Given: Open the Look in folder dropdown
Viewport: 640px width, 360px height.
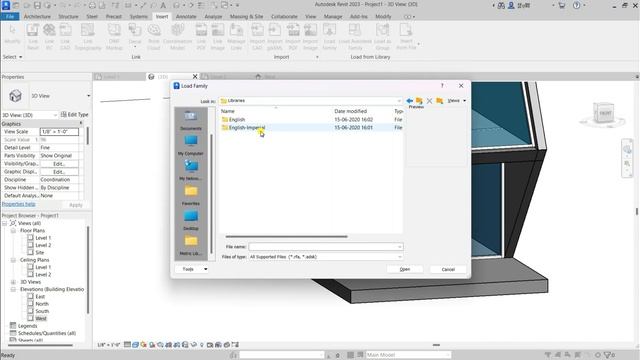Looking at the screenshot, I should click(399, 101).
